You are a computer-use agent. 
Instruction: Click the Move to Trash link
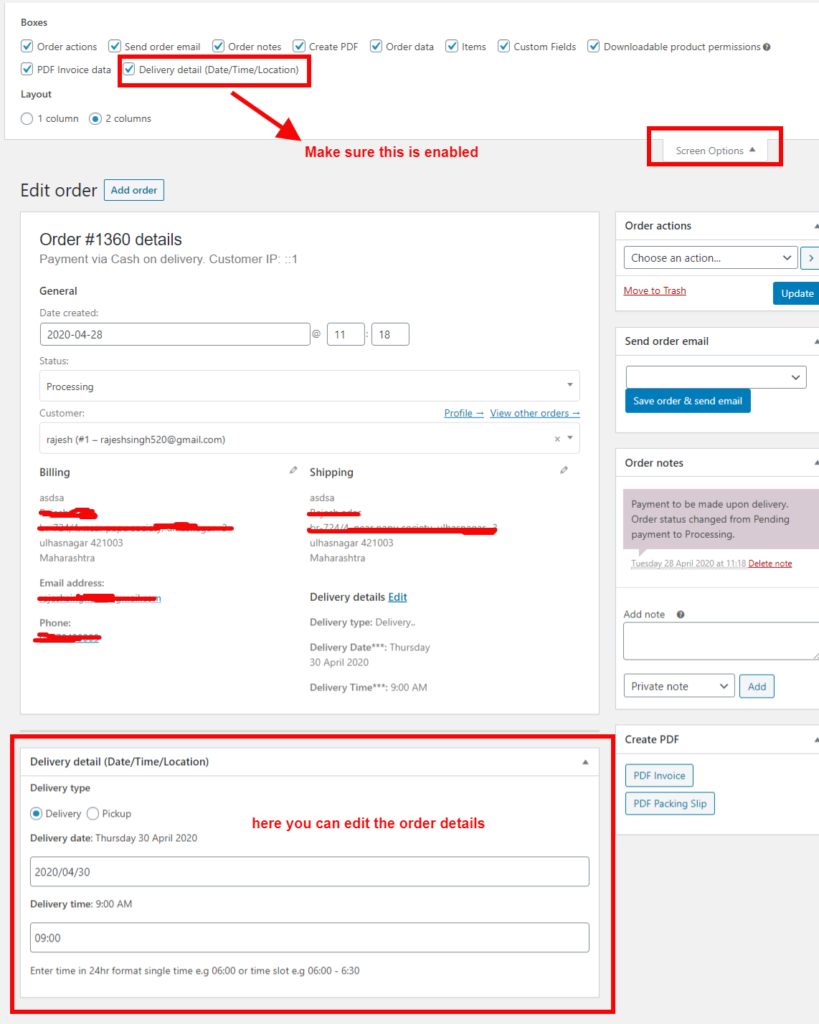(654, 291)
